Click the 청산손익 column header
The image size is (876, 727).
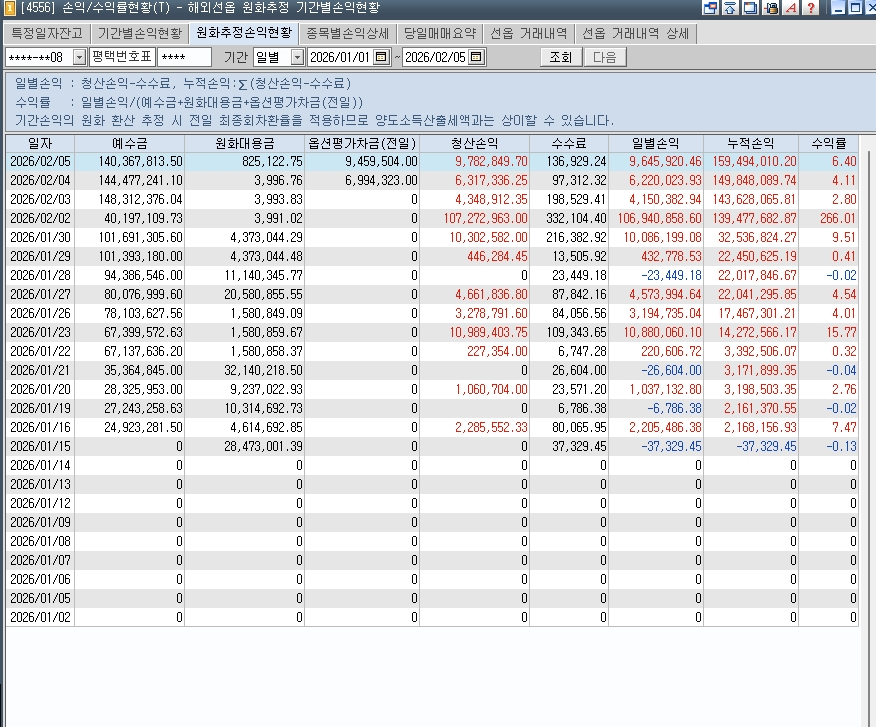pos(474,143)
